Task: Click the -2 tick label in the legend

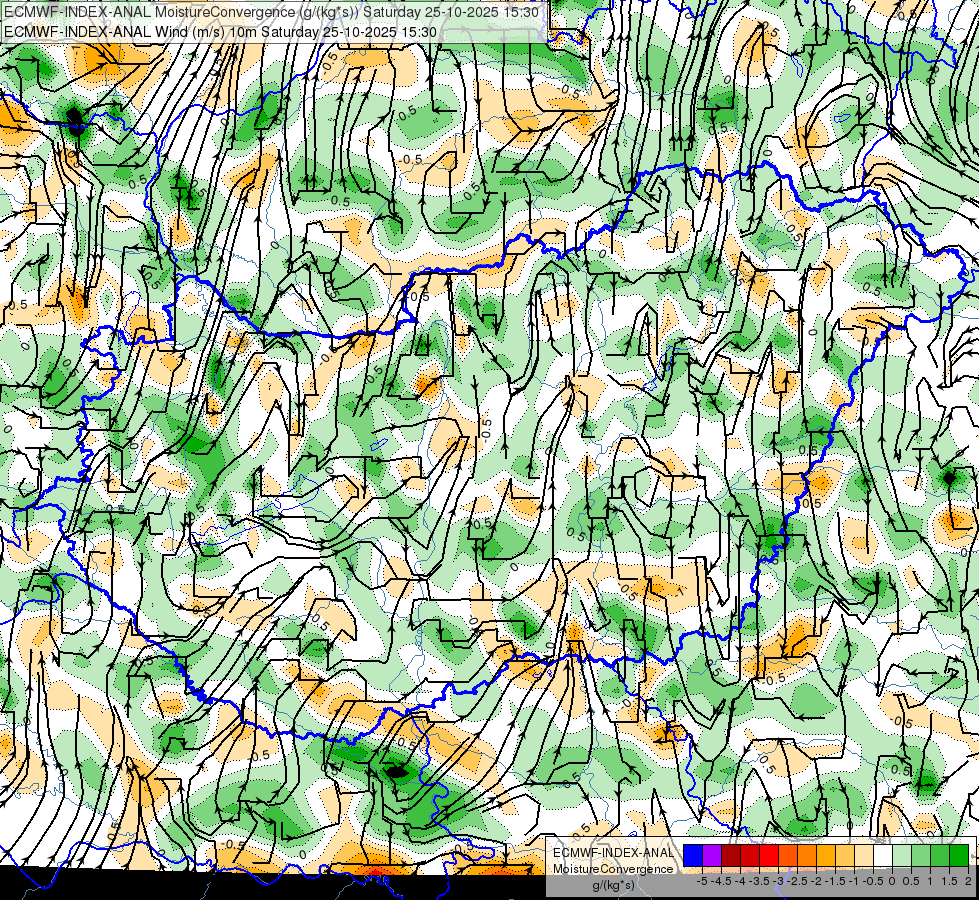Action: [816, 881]
